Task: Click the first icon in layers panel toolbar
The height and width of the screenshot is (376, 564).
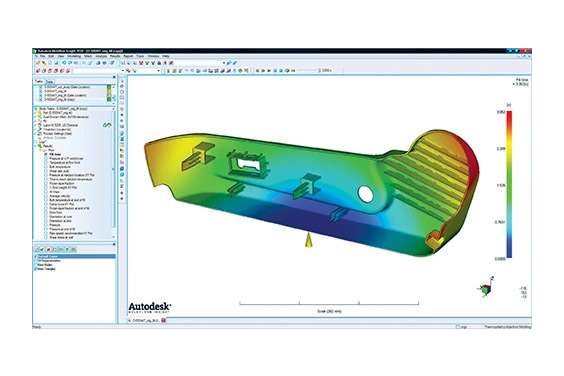Action: (x=37, y=249)
